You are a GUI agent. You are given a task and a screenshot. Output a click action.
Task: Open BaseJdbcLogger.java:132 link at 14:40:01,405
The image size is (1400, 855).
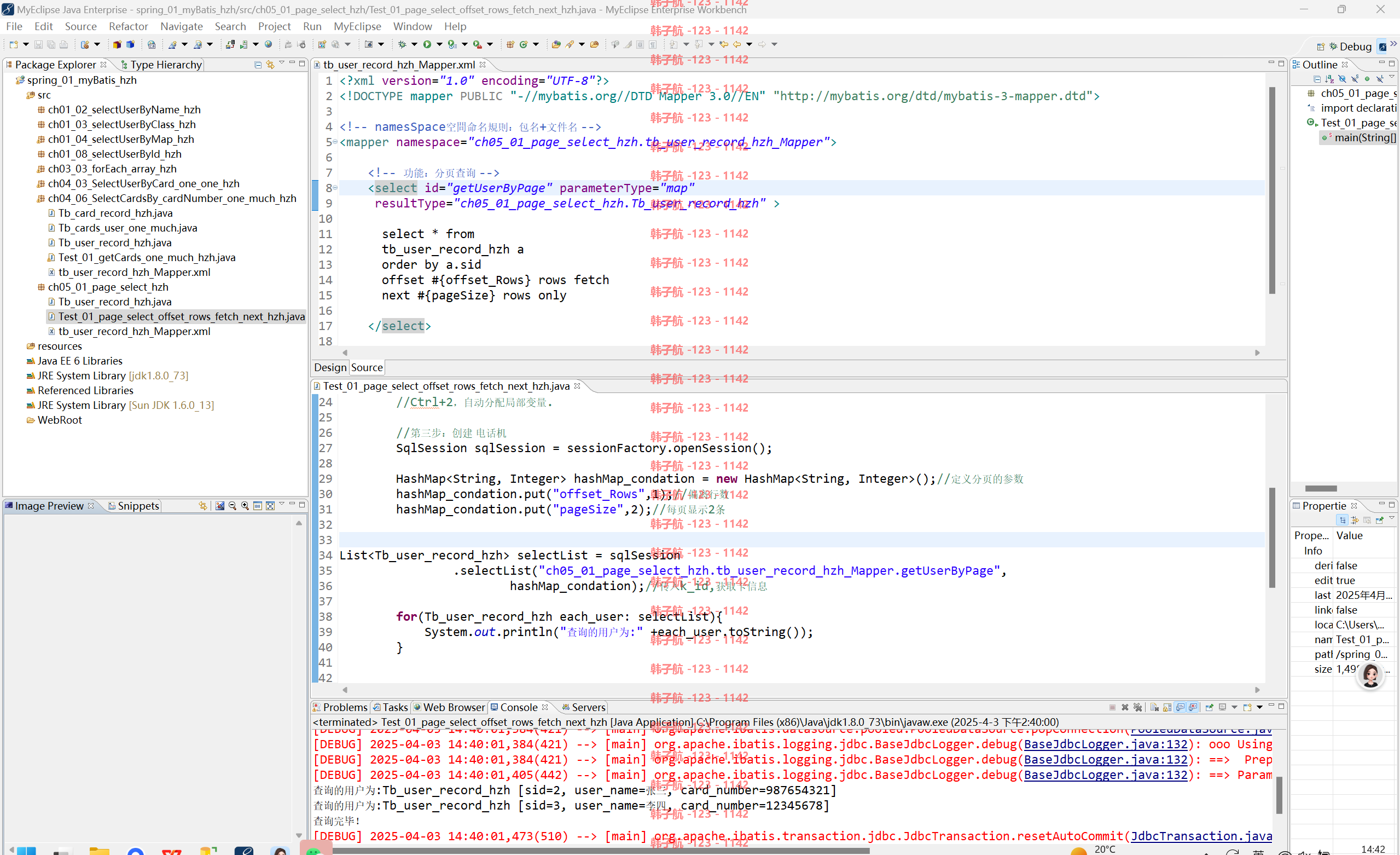coord(1106,775)
